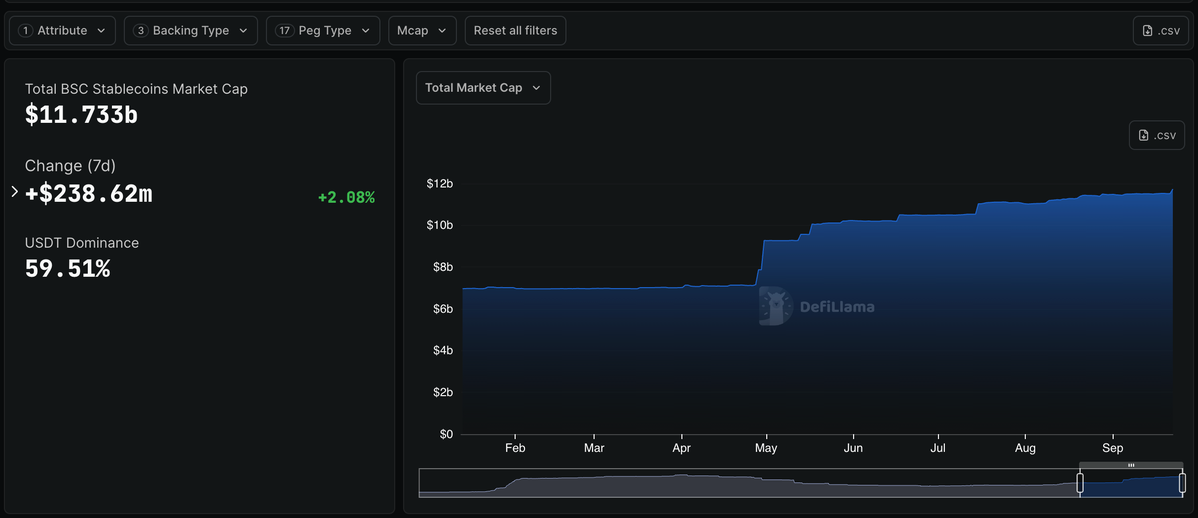Screen dimensions: 1198x518
Task: Click the grip on top of the selected range
Action: [x=1131, y=465]
